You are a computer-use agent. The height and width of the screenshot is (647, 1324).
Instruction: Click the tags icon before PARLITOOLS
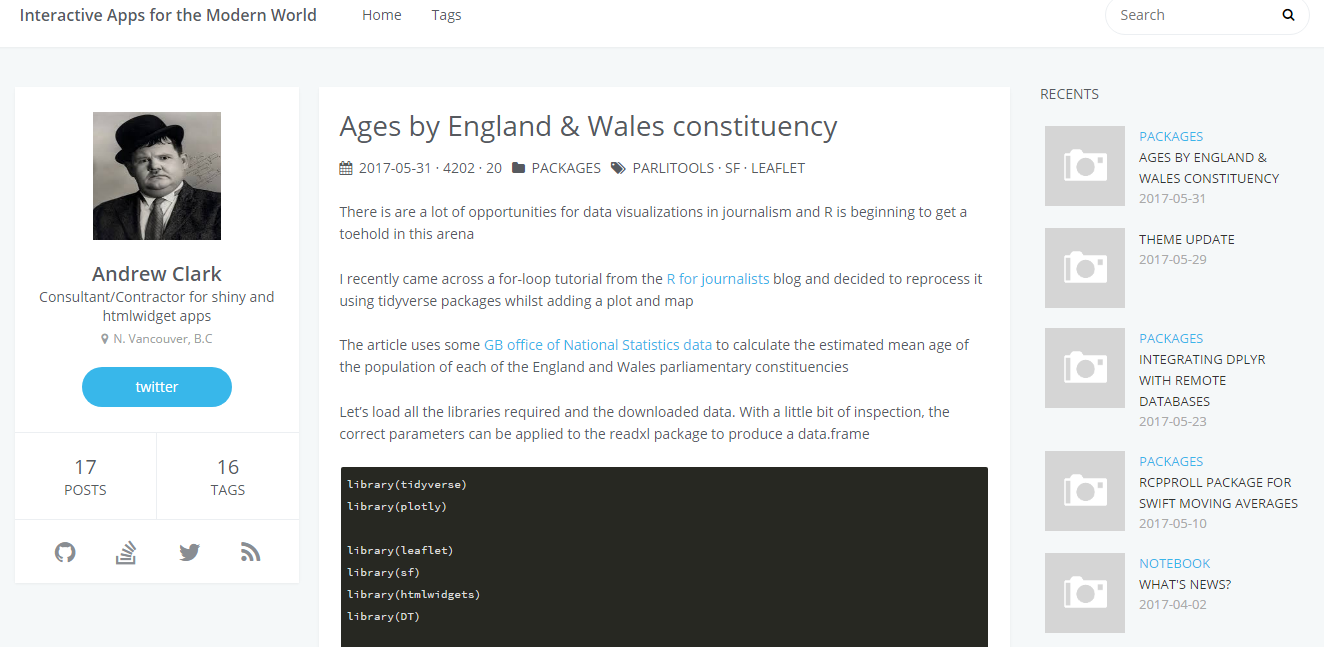coord(619,168)
